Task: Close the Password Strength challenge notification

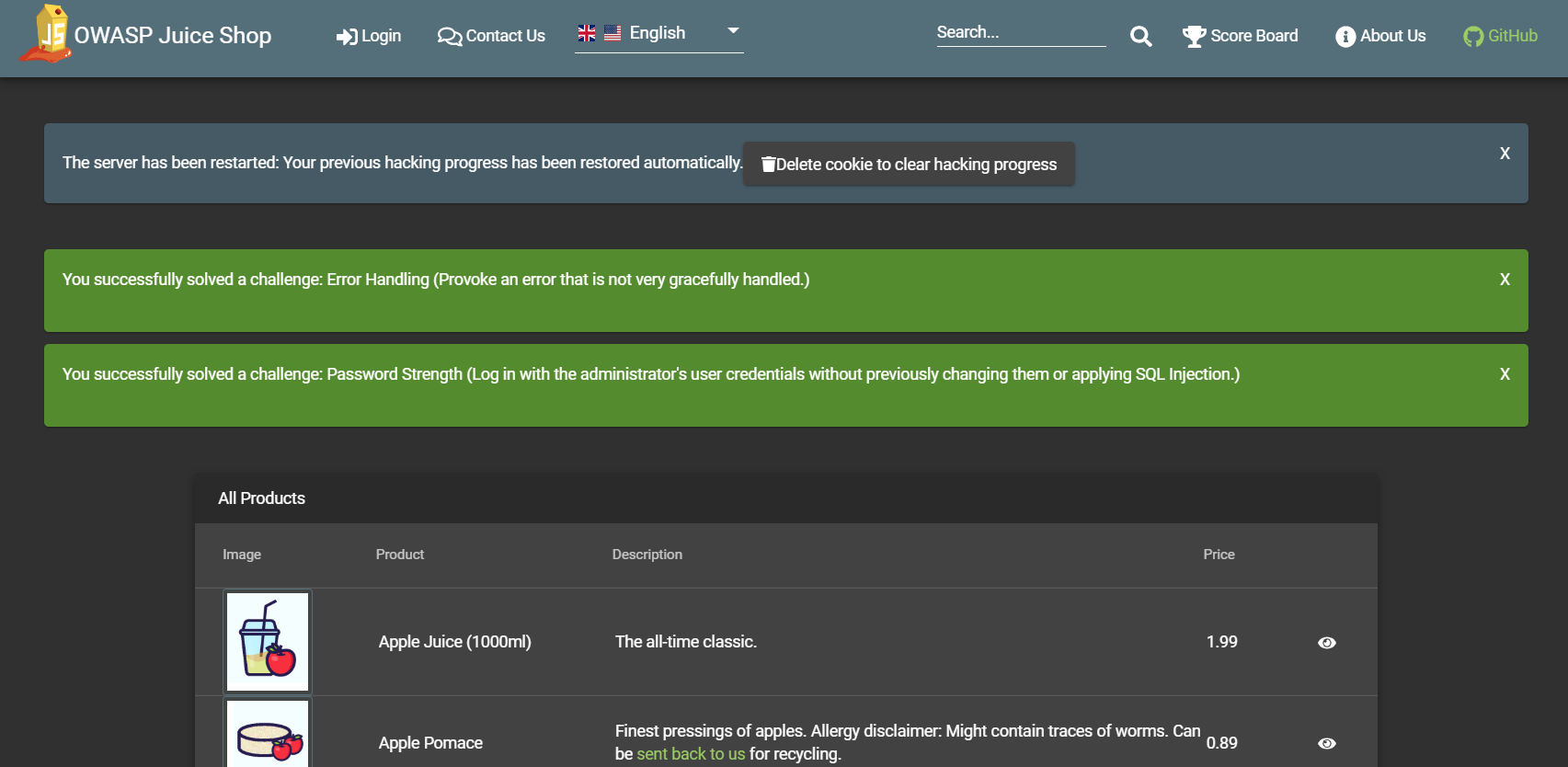Action: coord(1505,374)
